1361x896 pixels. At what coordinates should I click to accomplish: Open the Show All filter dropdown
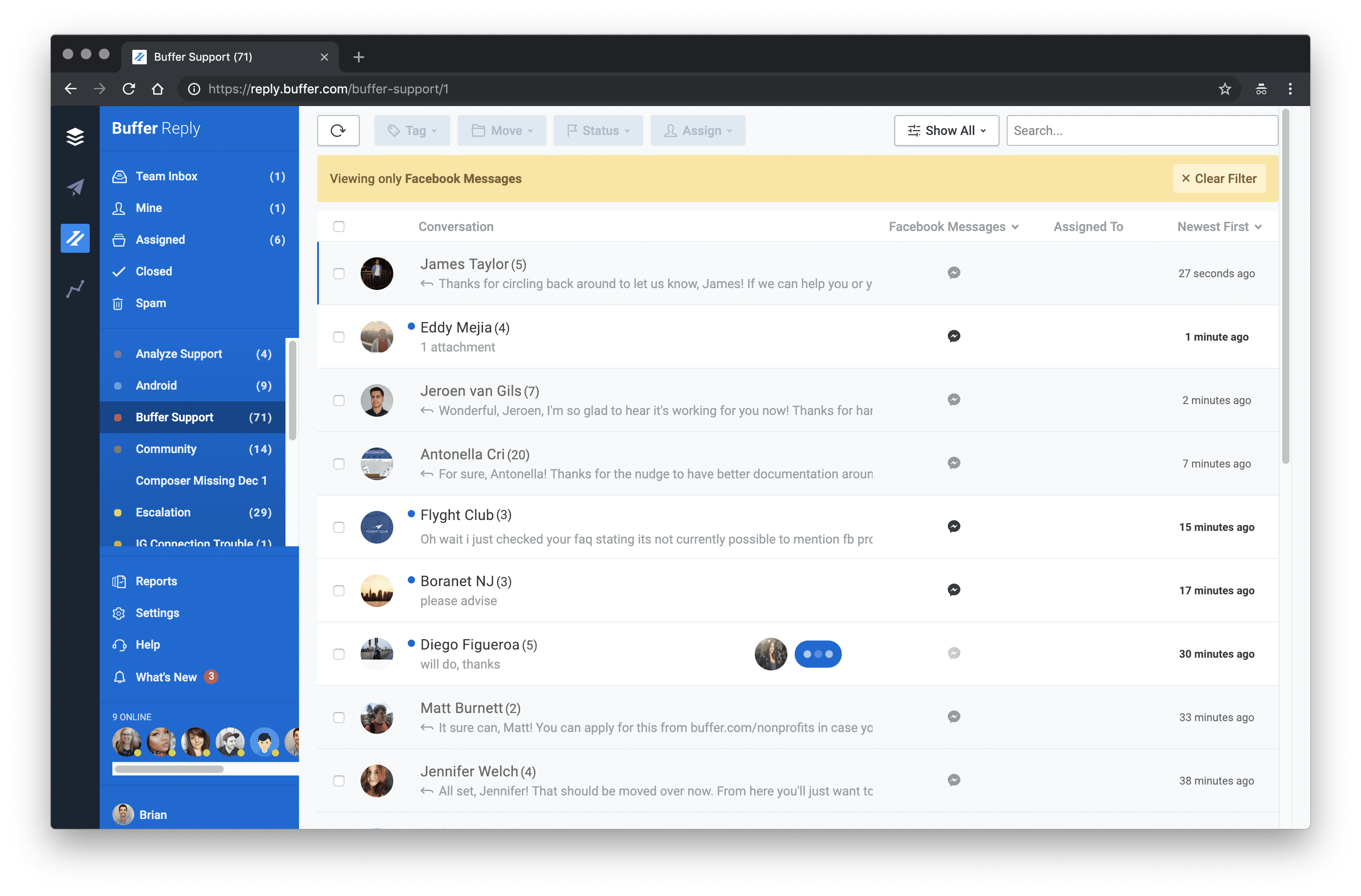[x=946, y=130]
